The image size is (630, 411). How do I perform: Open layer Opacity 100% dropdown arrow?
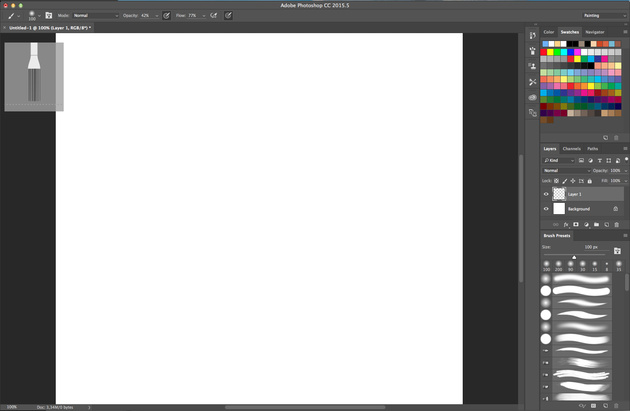coord(625,171)
